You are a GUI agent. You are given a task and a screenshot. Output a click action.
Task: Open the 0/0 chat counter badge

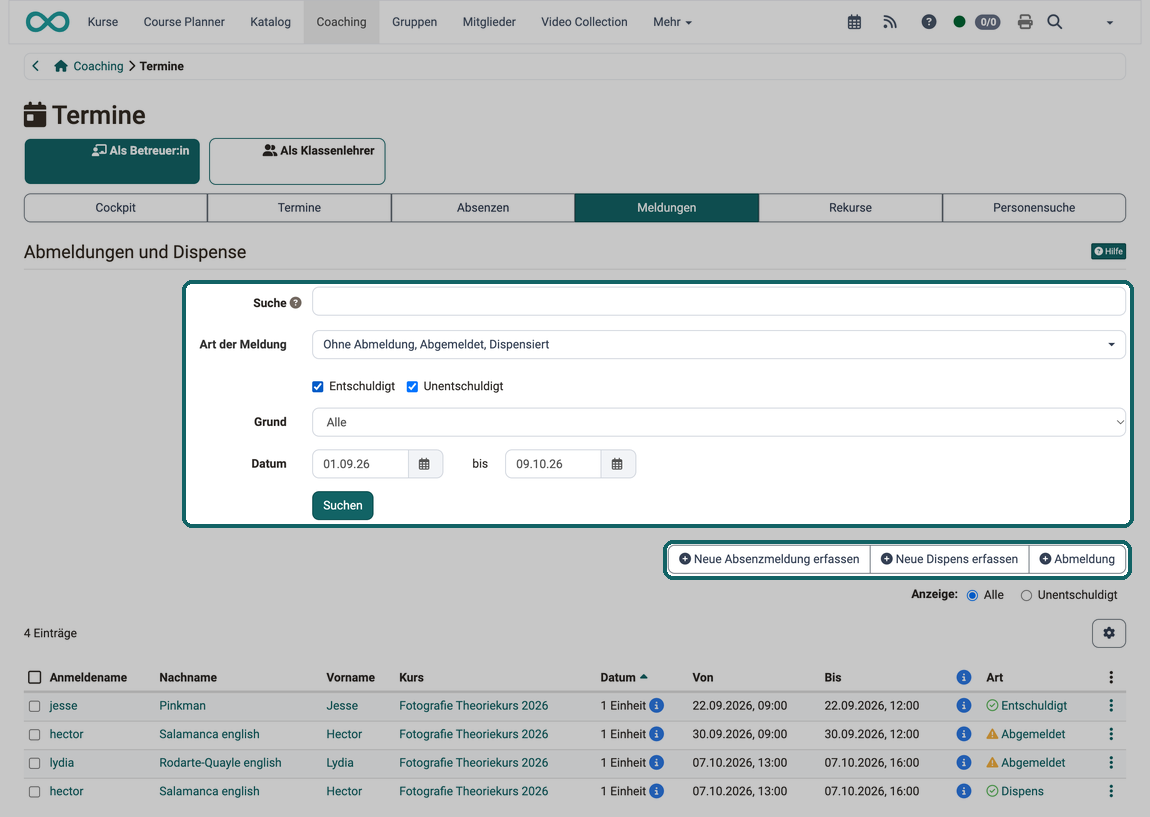pos(988,22)
